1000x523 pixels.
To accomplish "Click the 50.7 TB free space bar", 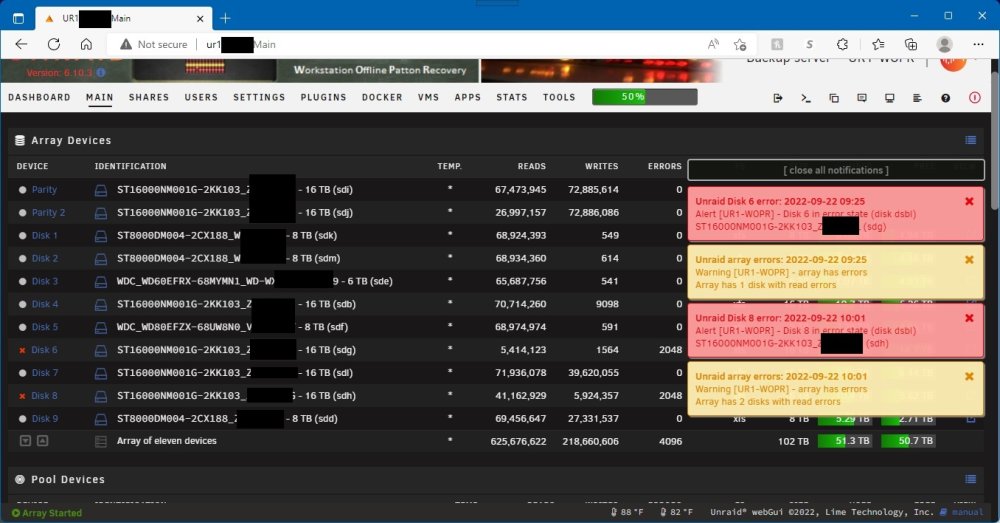I will (908, 441).
